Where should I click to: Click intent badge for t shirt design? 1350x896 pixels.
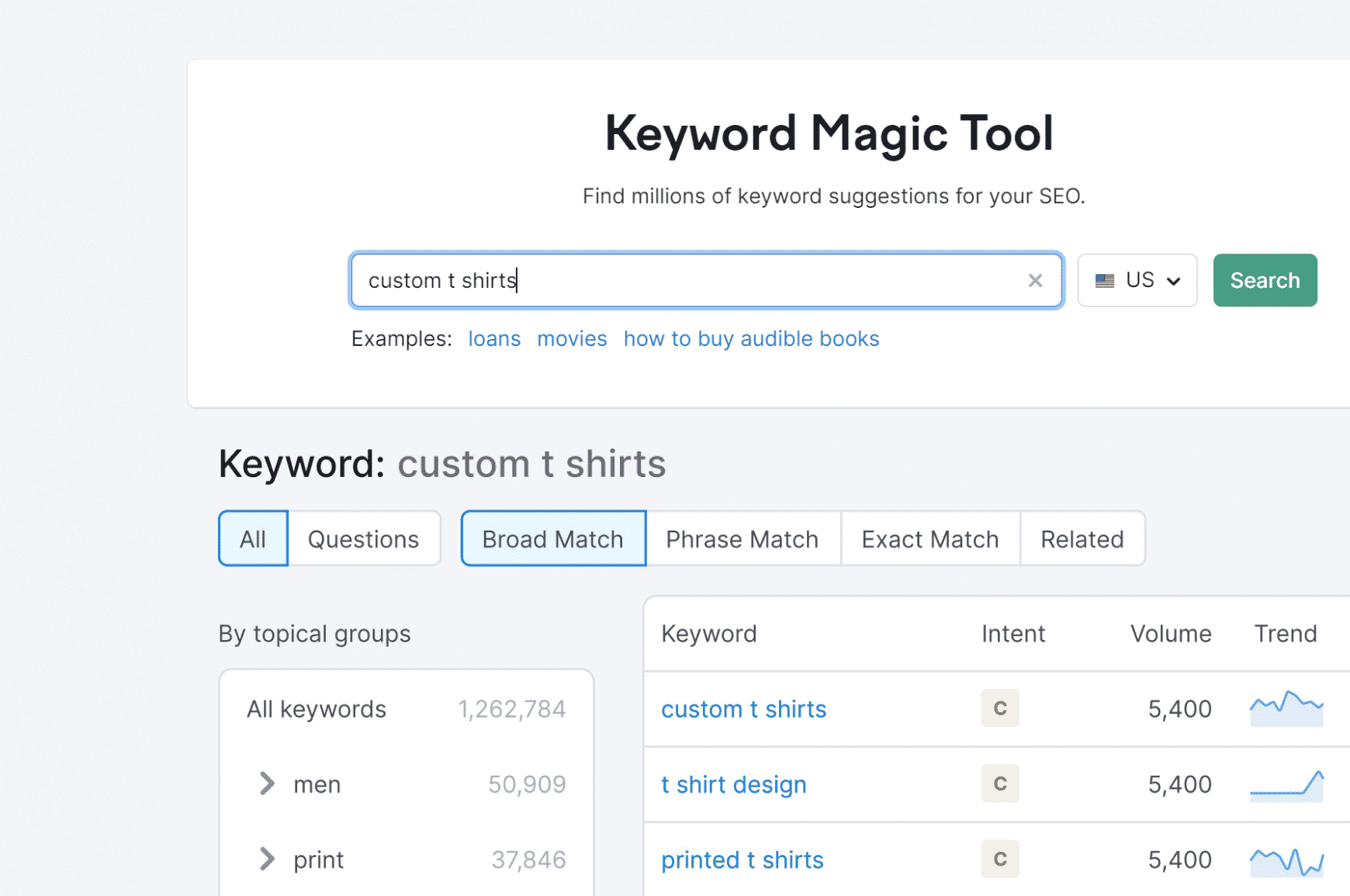(x=999, y=784)
